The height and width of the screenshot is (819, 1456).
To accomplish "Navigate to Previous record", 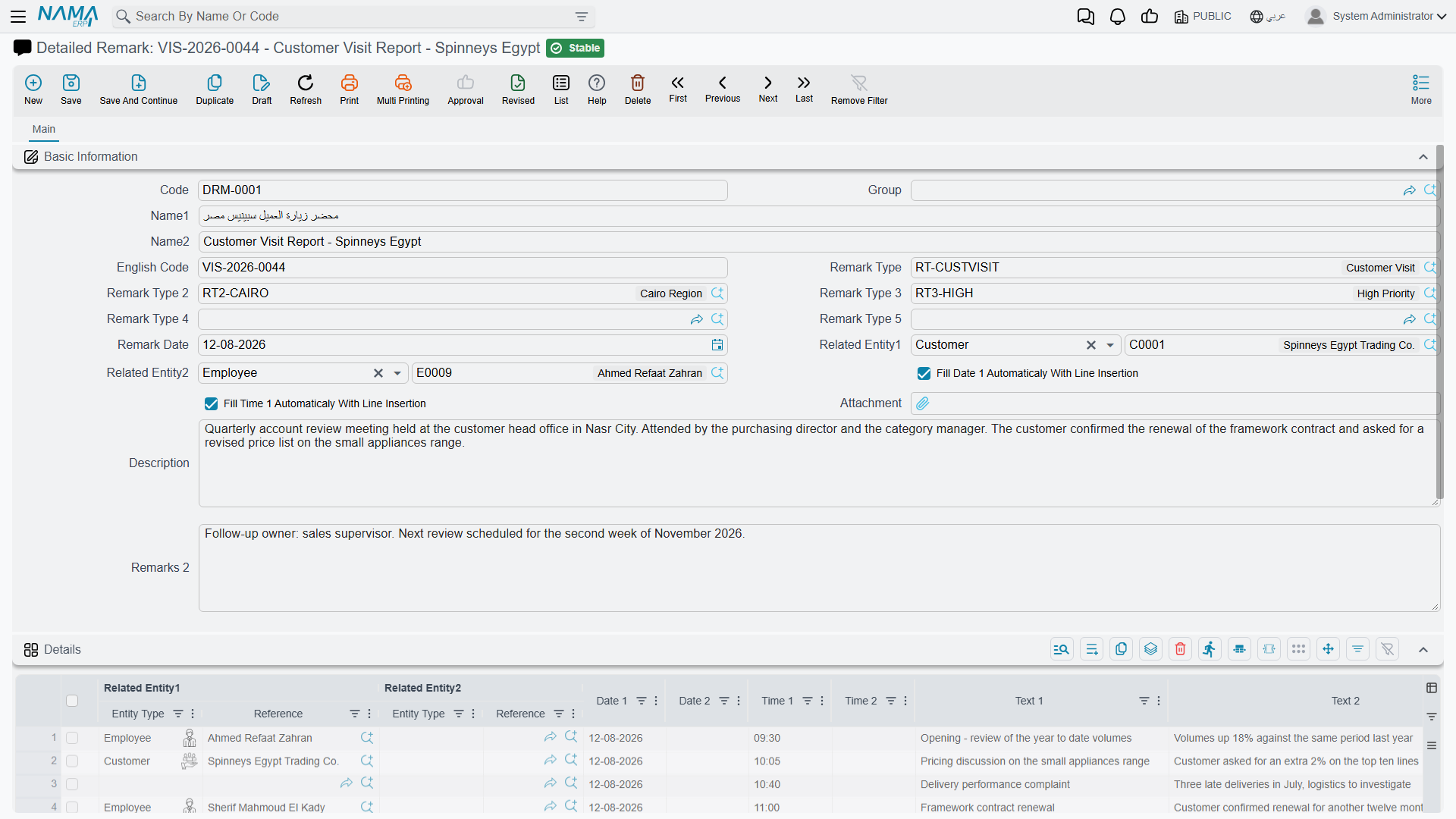I will point(723,89).
